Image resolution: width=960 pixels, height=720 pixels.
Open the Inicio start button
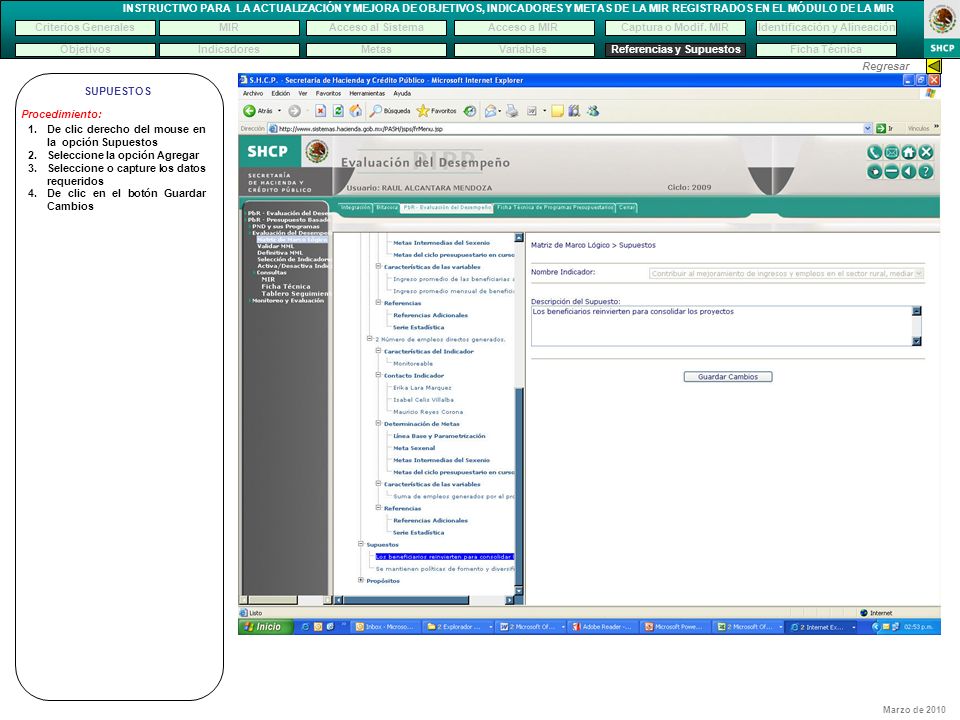pyautogui.click(x=264, y=627)
